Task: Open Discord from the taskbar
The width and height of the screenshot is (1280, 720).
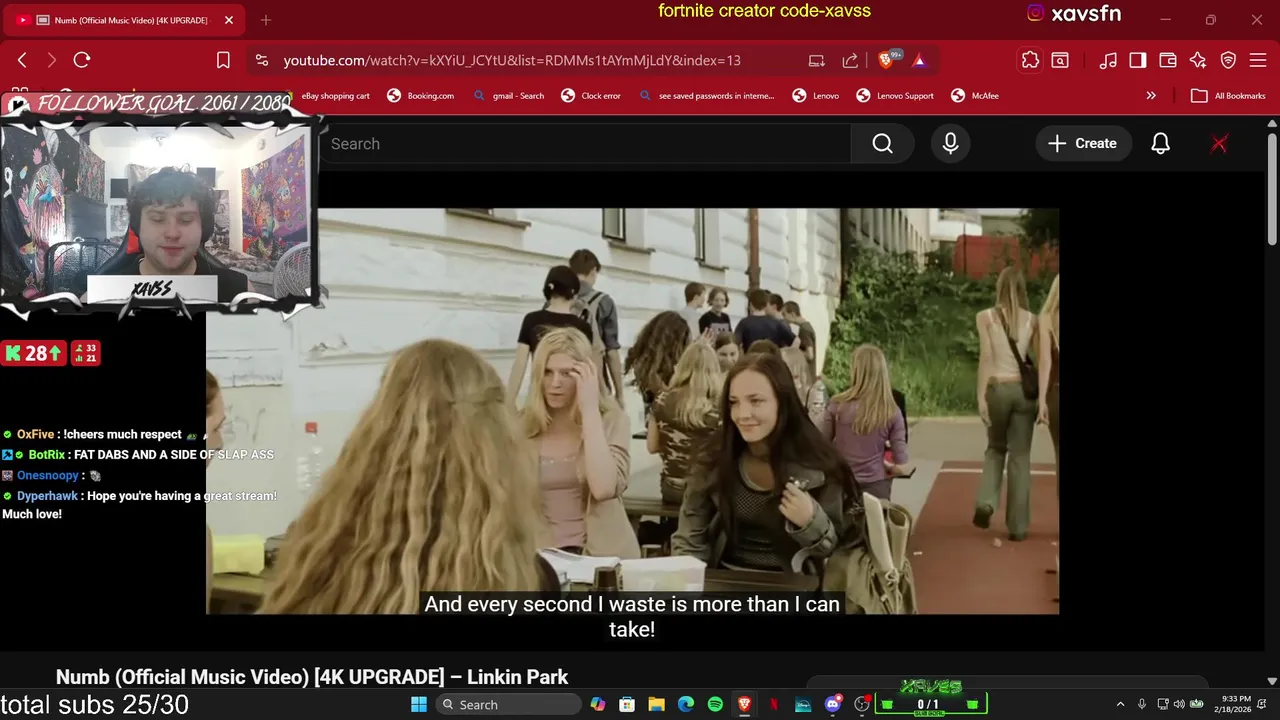Action: click(832, 705)
